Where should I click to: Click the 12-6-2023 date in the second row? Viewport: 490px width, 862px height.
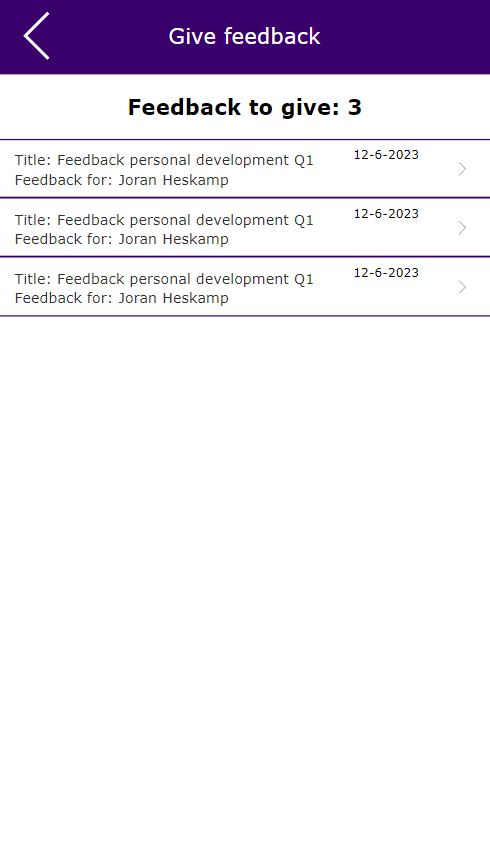pyautogui.click(x=386, y=214)
